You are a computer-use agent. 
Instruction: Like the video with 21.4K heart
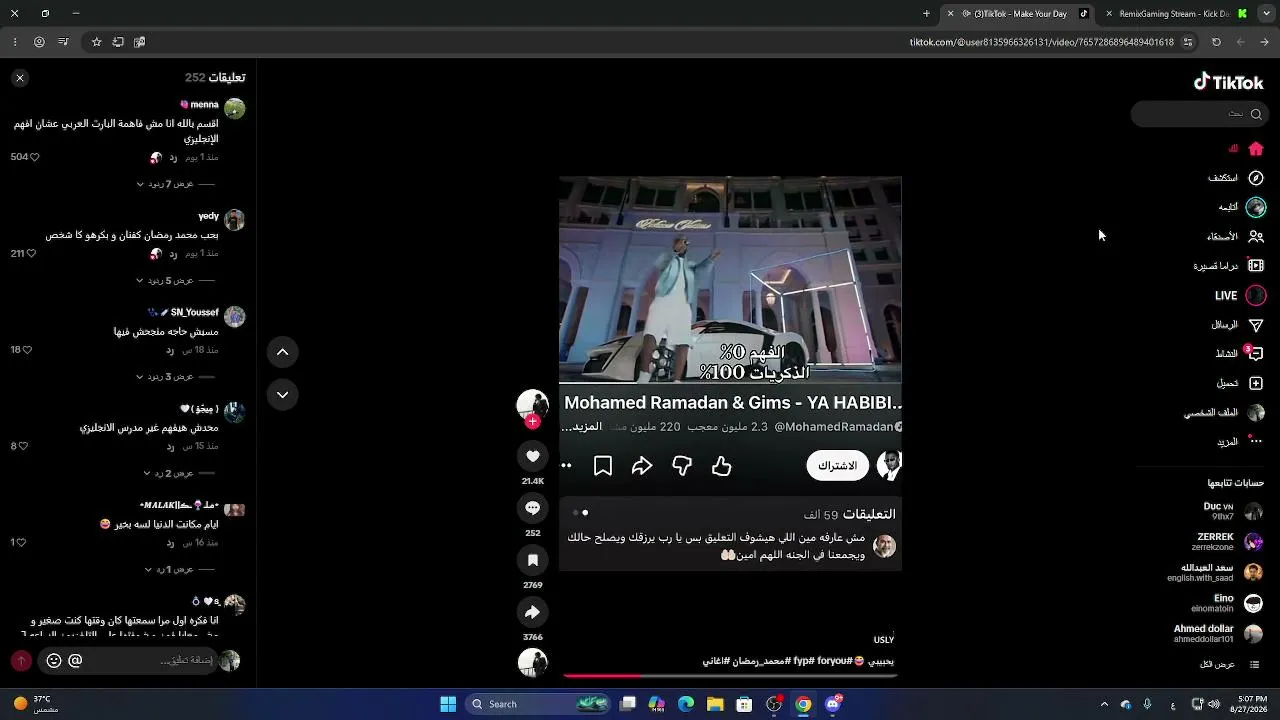533,456
